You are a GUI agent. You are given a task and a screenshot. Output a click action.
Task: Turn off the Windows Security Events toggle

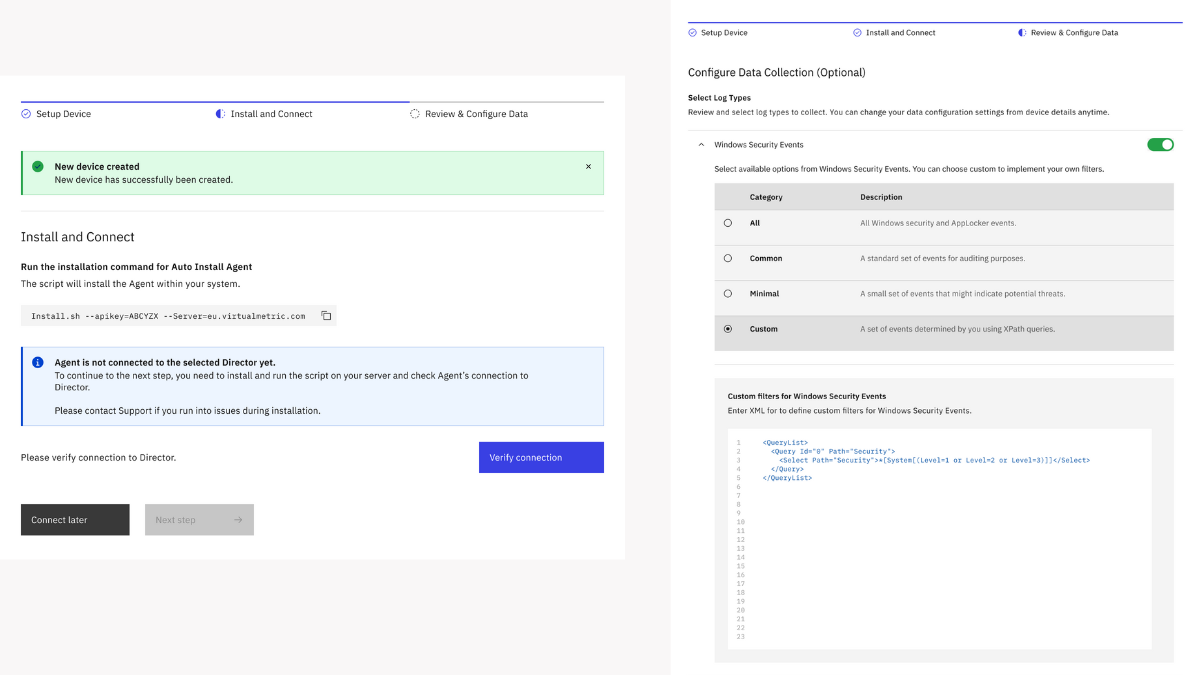coord(1160,145)
